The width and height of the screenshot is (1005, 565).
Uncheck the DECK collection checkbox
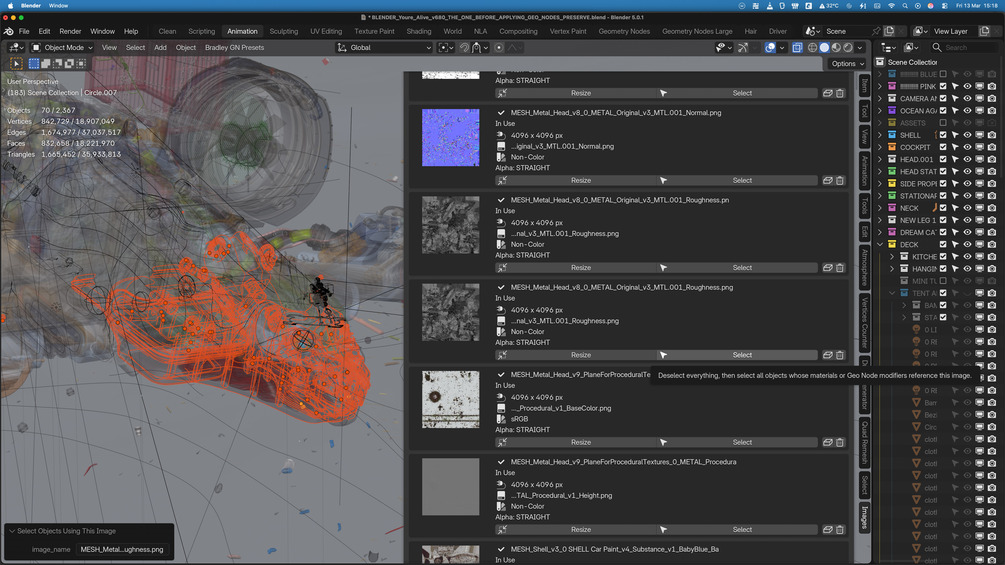943,245
